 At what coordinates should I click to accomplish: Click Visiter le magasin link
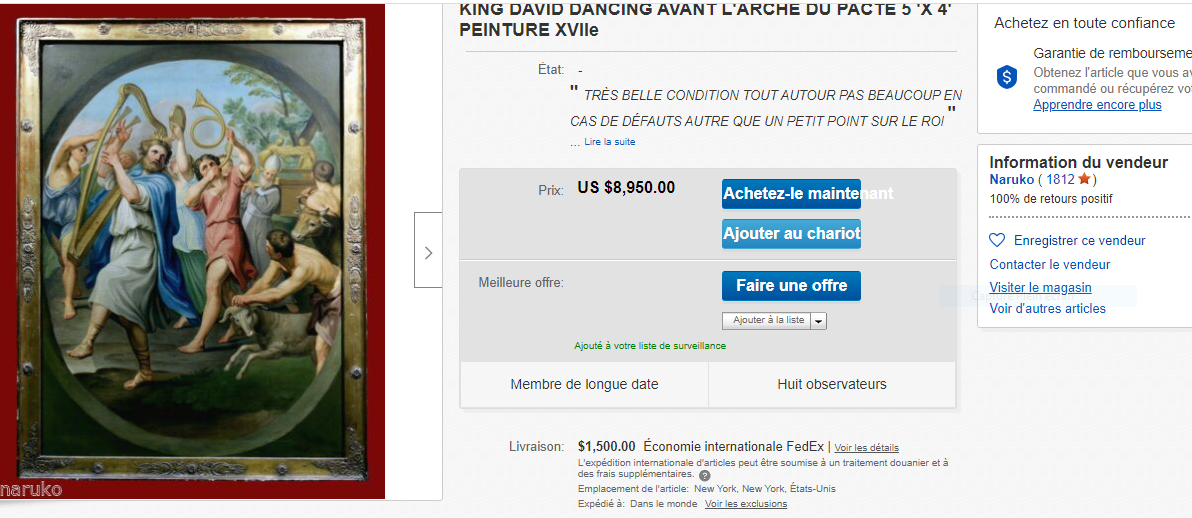click(x=1040, y=288)
